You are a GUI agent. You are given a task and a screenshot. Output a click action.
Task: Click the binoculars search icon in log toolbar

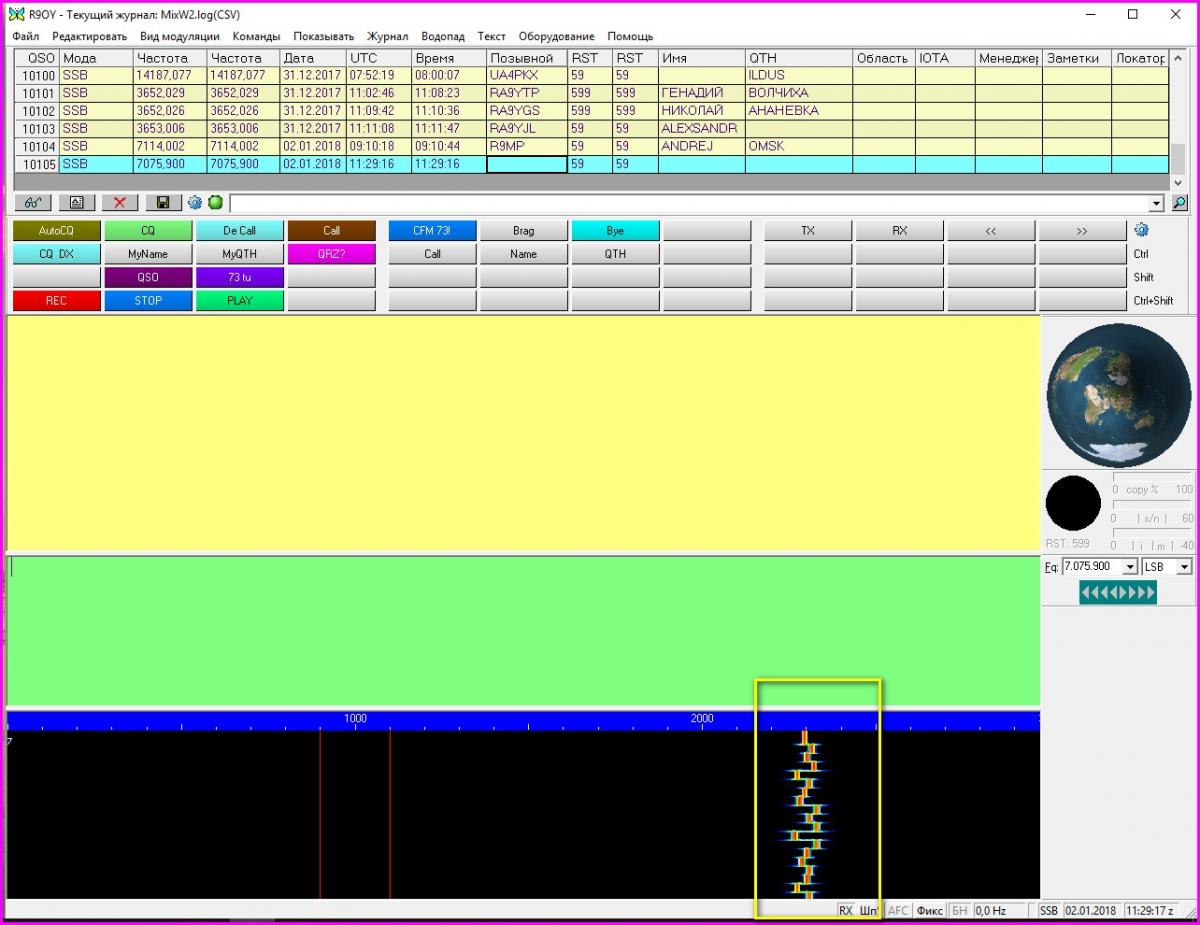32,202
